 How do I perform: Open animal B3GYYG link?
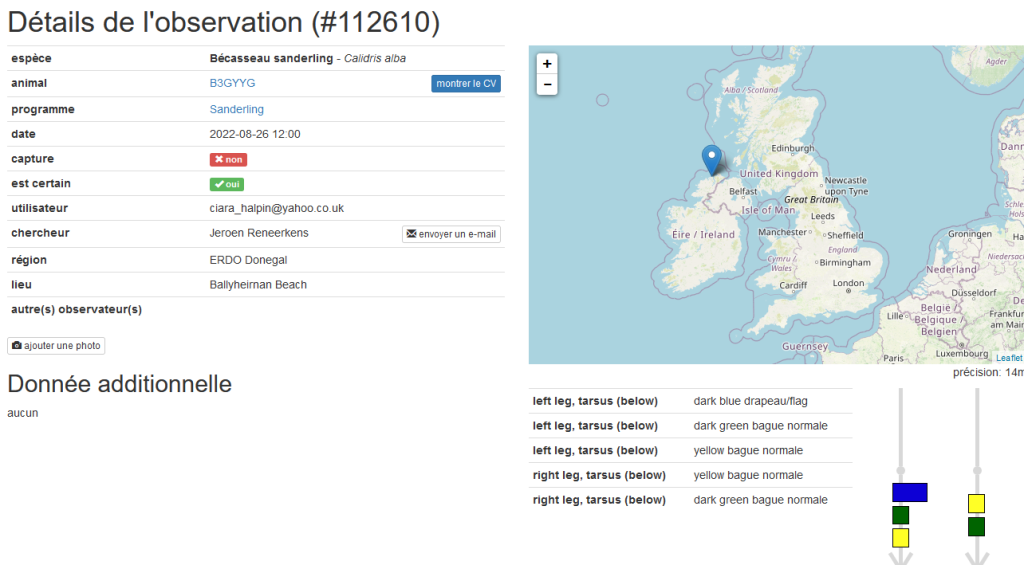[x=232, y=83]
